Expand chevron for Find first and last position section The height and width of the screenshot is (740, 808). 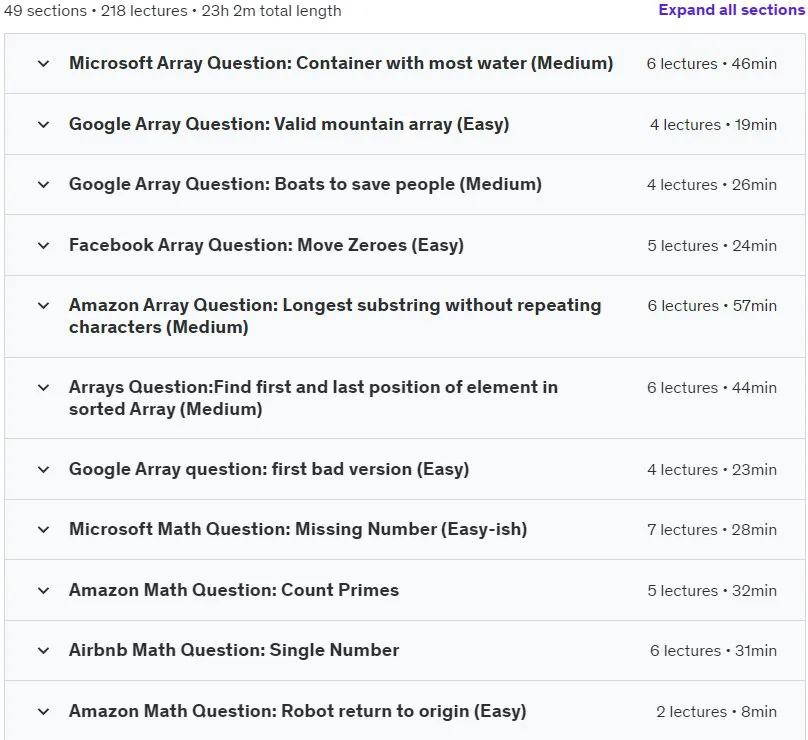pyautogui.click(x=44, y=388)
